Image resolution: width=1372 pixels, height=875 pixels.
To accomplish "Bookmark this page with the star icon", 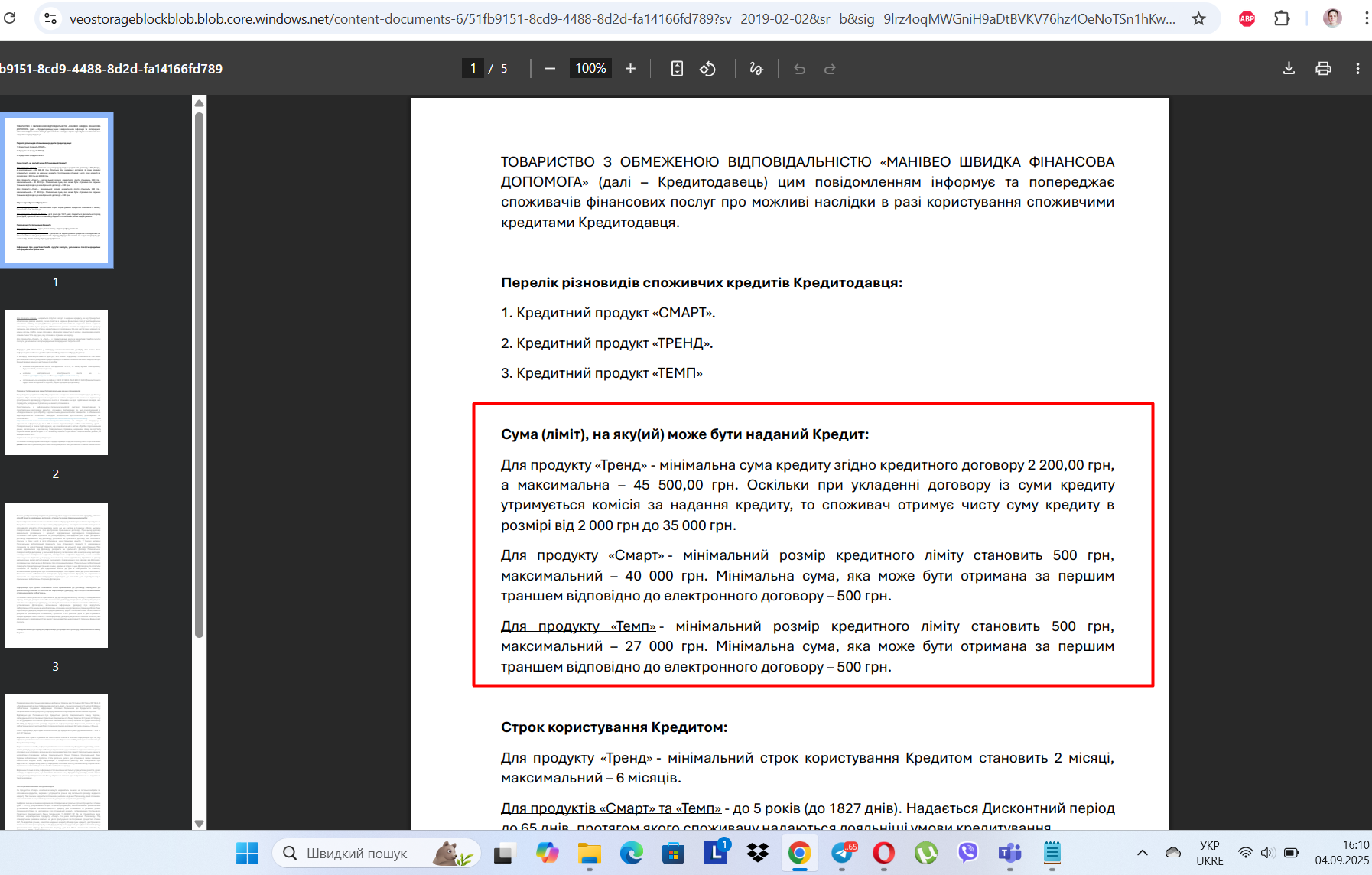I will click(x=1198, y=18).
